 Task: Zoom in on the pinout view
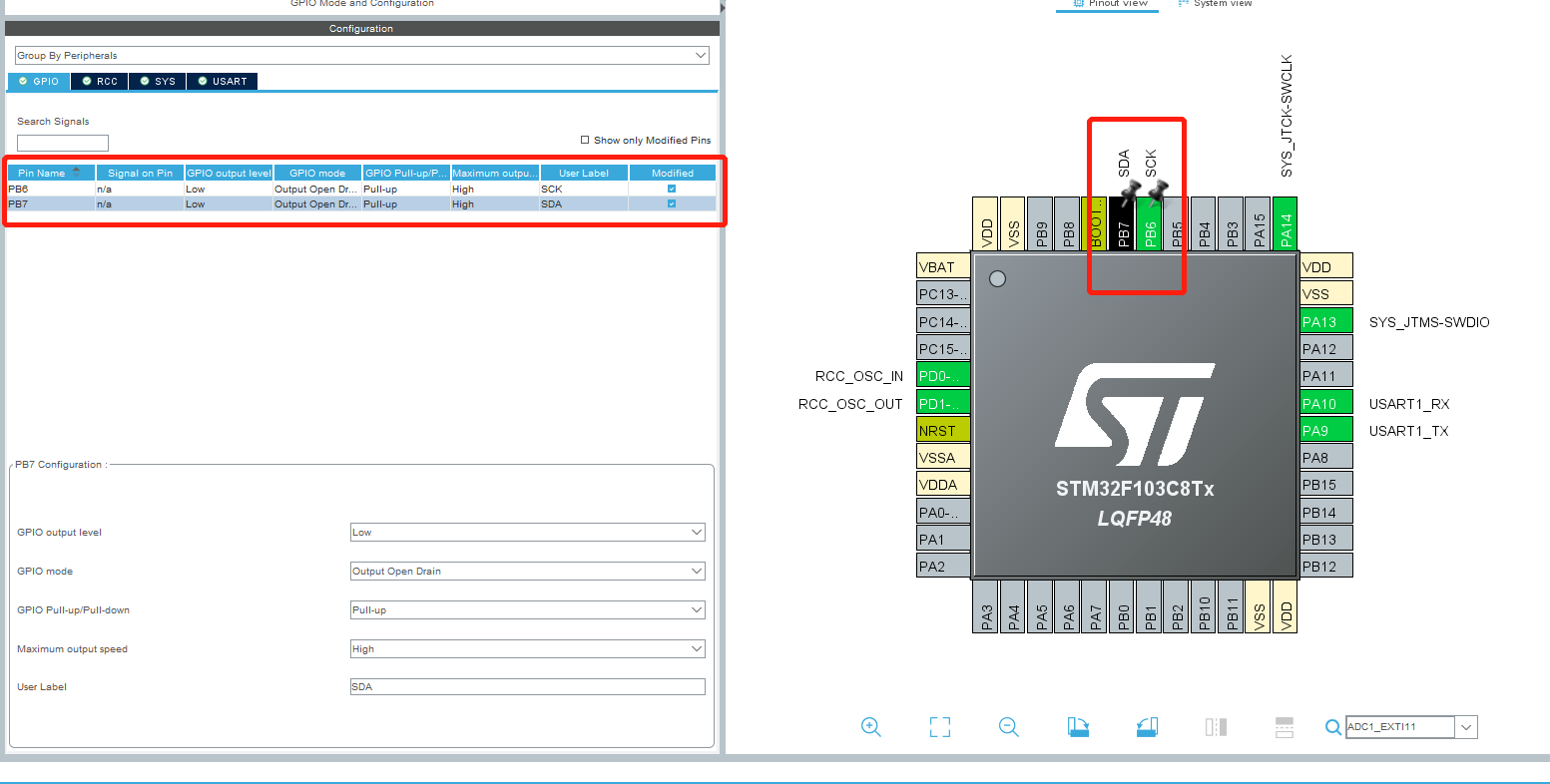(x=871, y=727)
